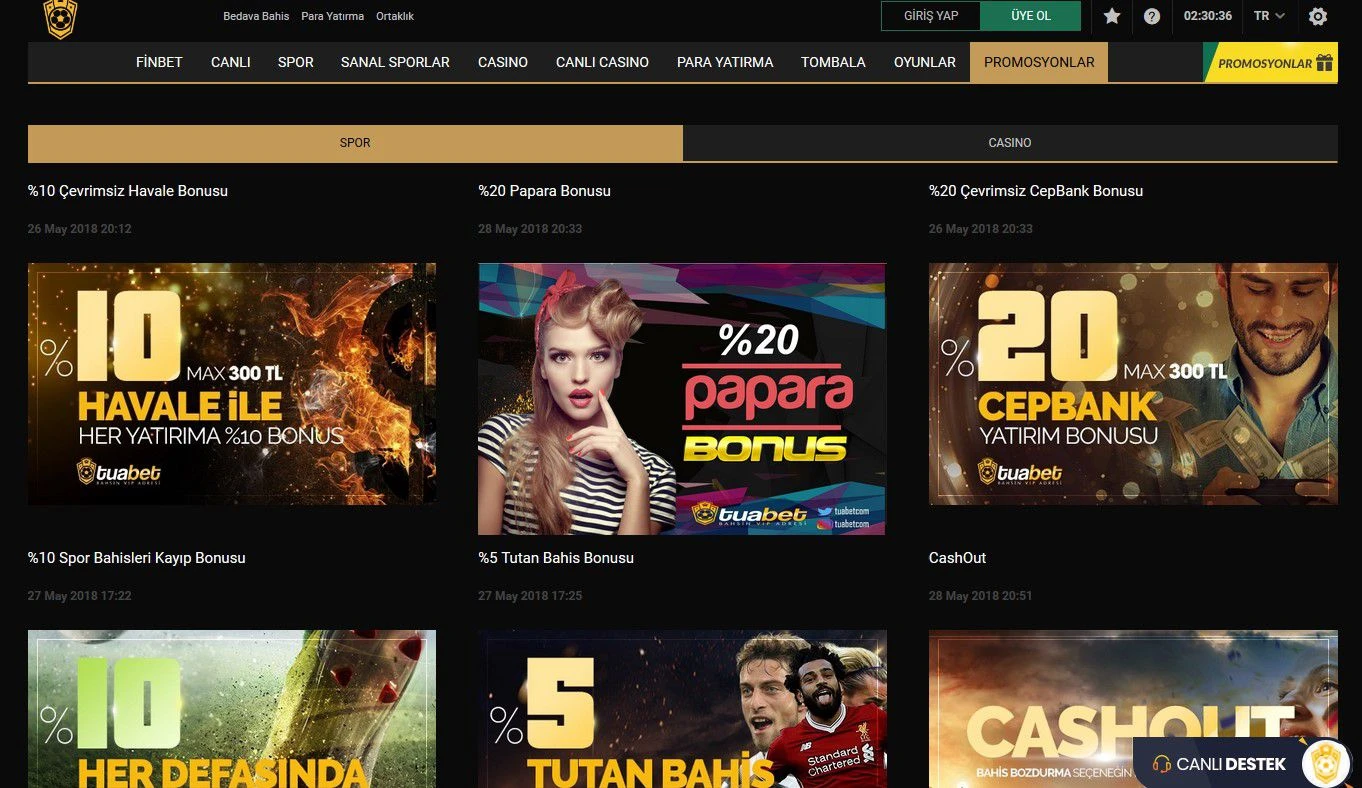The width and height of the screenshot is (1362, 788).
Task: Open help via the question mark icon
Action: (x=1152, y=16)
